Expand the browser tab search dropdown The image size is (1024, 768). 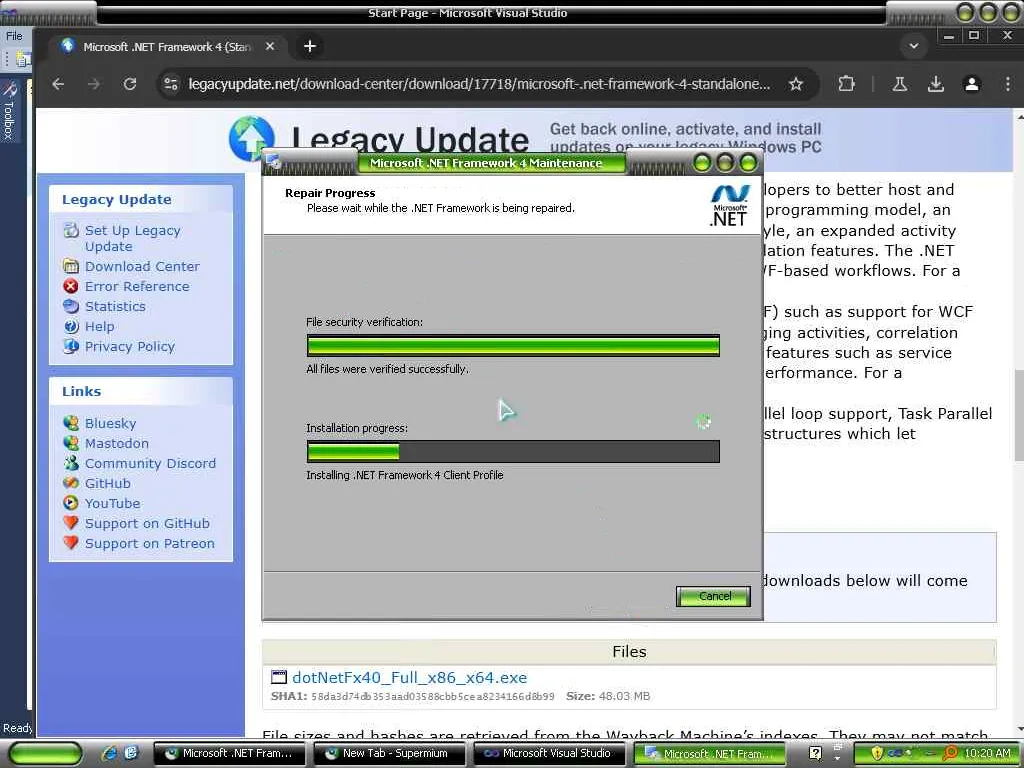[914, 46]
